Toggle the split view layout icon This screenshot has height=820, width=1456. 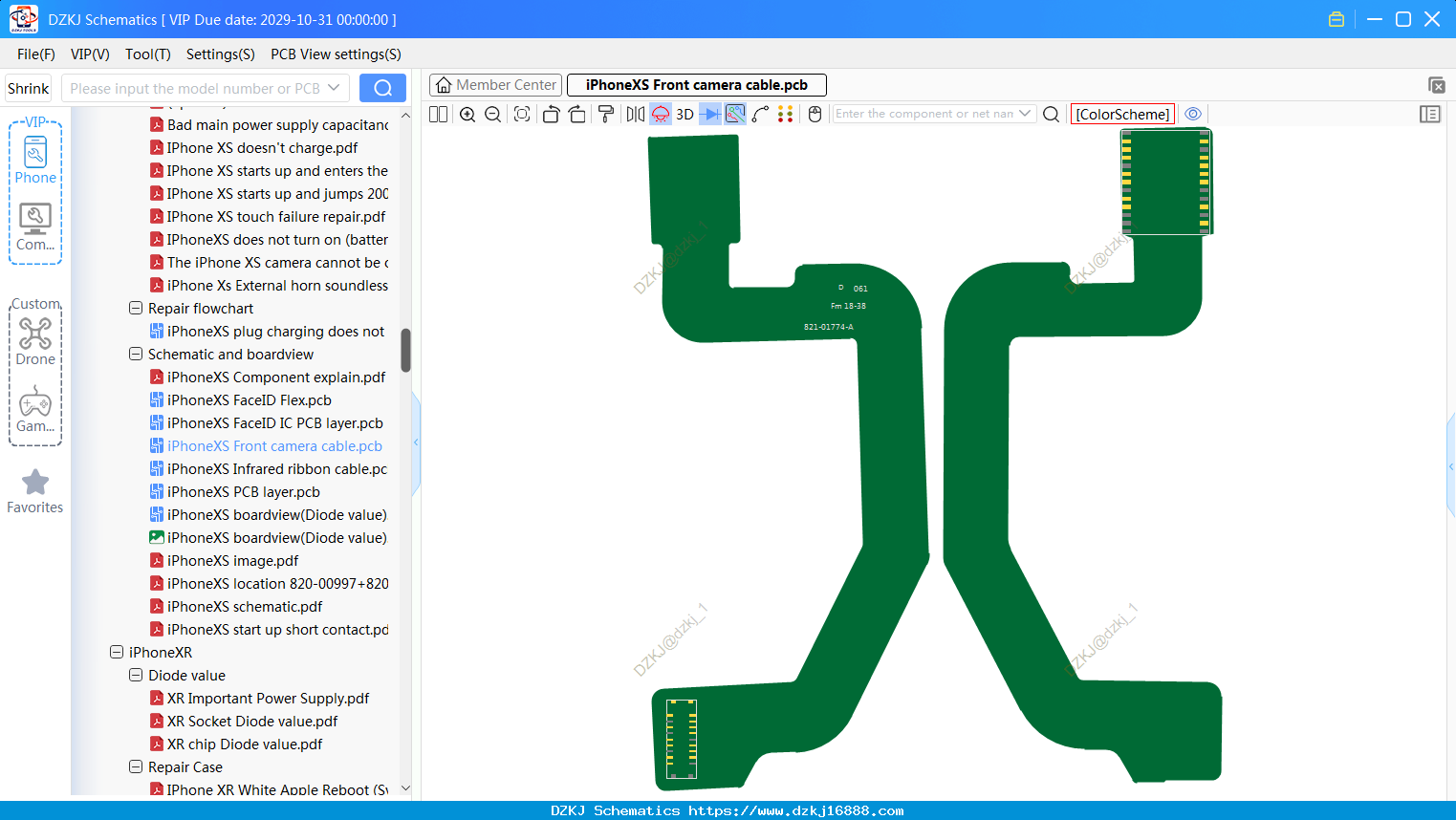pyautogui.click(x=438, y=115)
